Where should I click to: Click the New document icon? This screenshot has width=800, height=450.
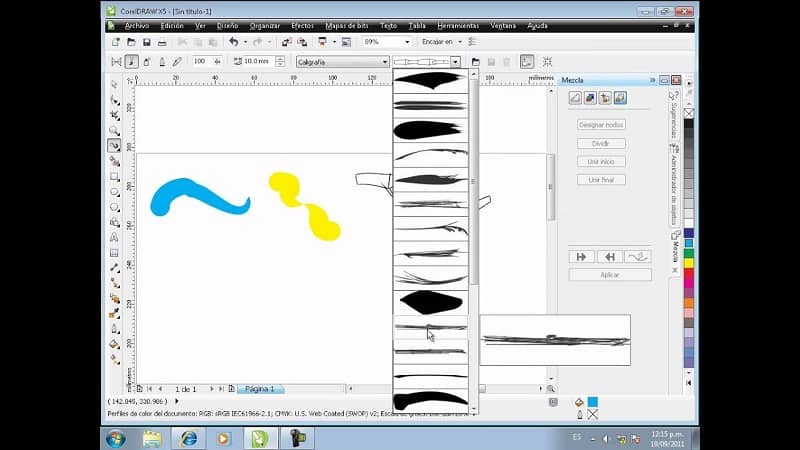point(116,42)
